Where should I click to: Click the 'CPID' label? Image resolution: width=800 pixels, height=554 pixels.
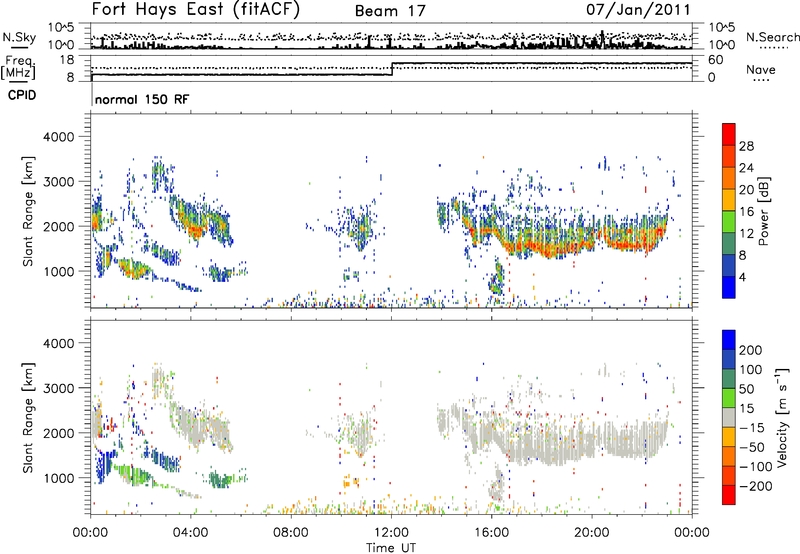(x=22, y=95)
